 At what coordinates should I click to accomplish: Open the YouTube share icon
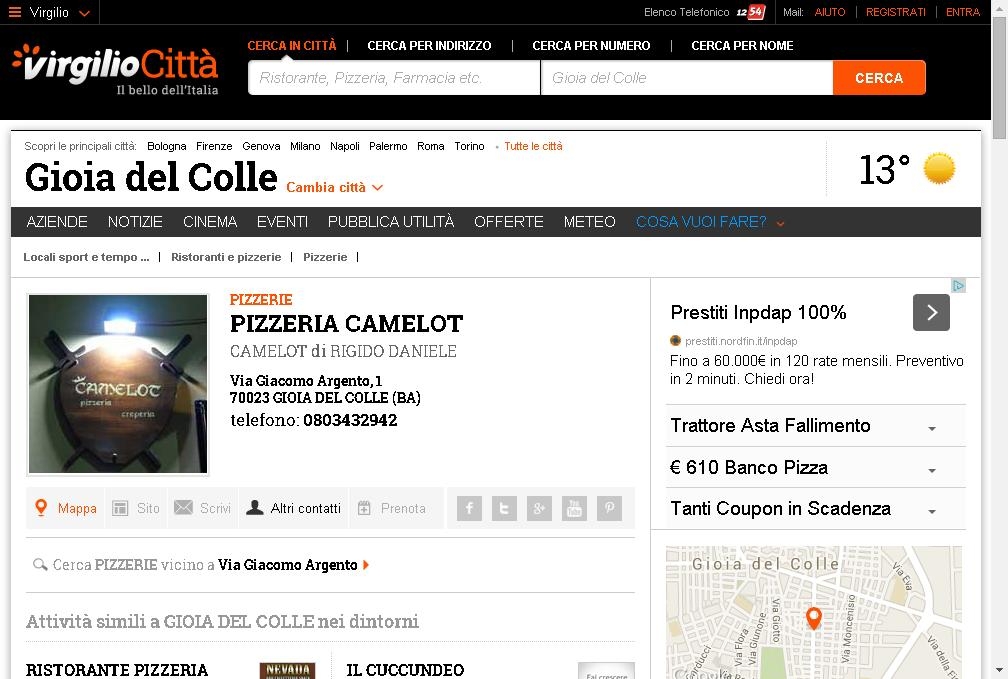coord(574,509)
